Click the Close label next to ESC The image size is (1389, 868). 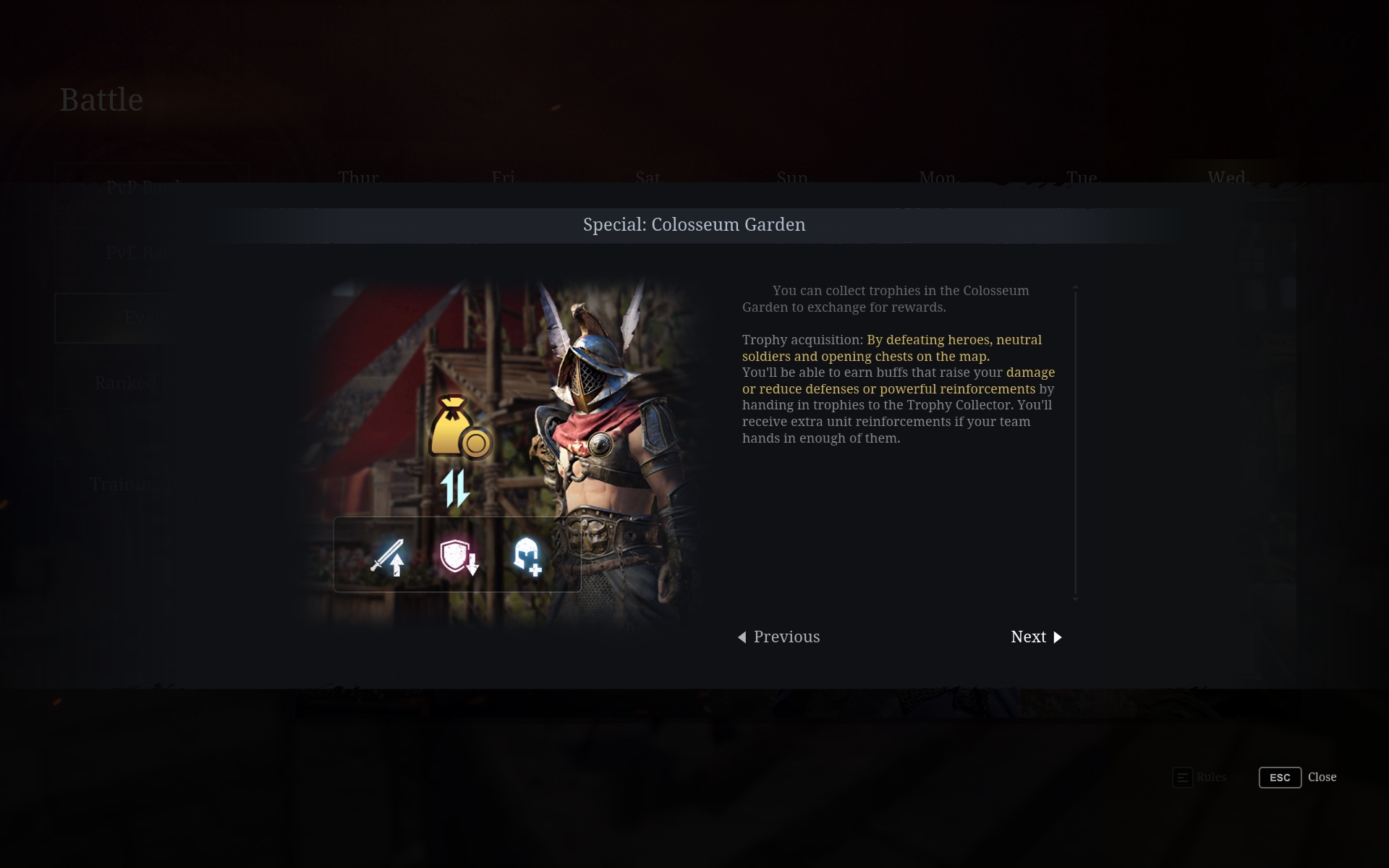click(1322, 778)
